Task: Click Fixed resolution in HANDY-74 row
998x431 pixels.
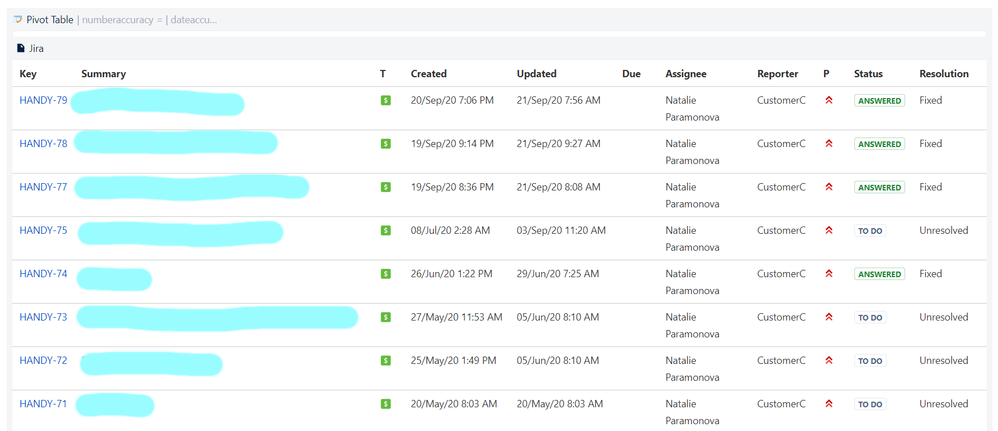Action: coord(931,273)
